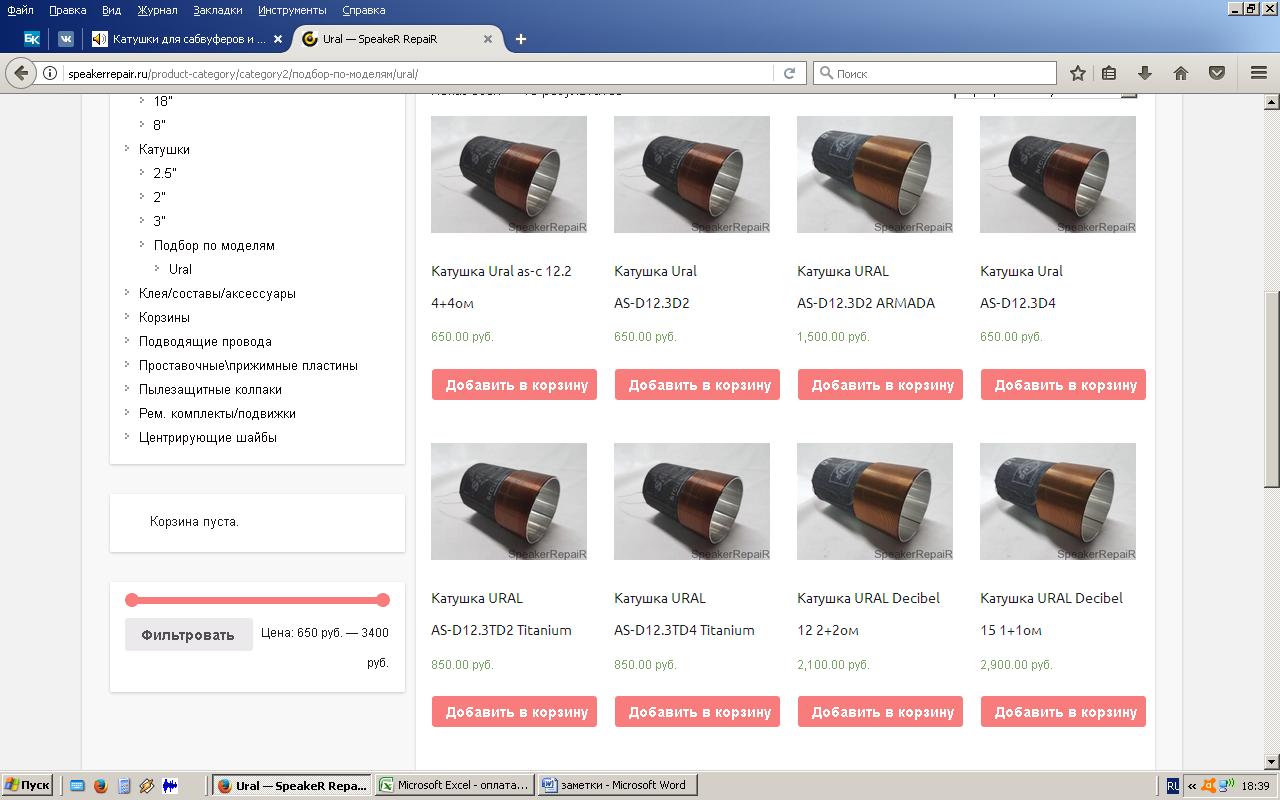Open the Файл menu
1280x800 pixels.
point(20,10)
